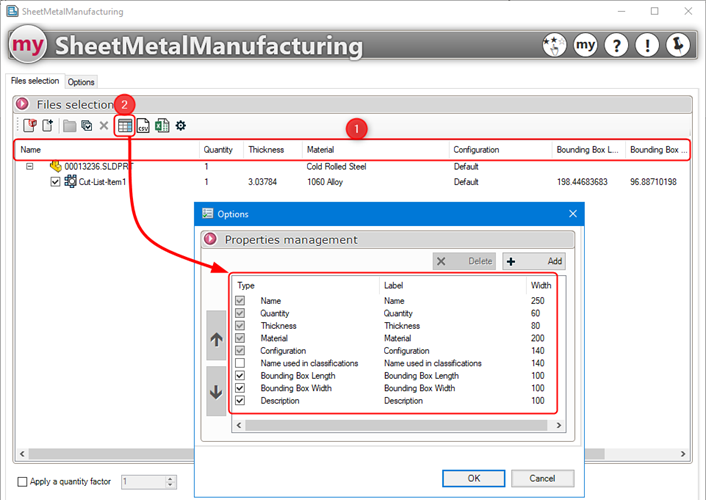
Task: Open the gear settings toolbar icon
Action: [181, 125]
